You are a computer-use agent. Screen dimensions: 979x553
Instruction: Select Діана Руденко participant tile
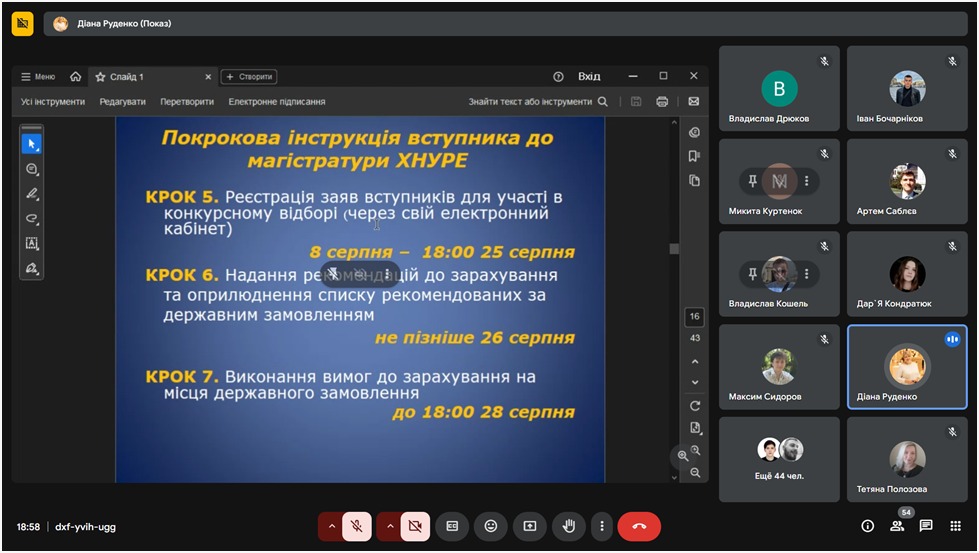point(907,367)
